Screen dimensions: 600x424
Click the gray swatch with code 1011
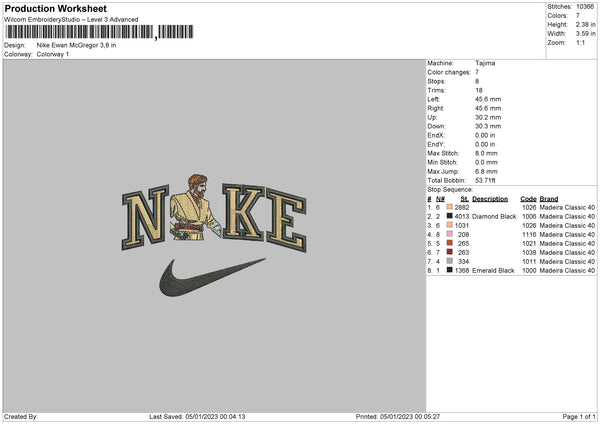450,261
